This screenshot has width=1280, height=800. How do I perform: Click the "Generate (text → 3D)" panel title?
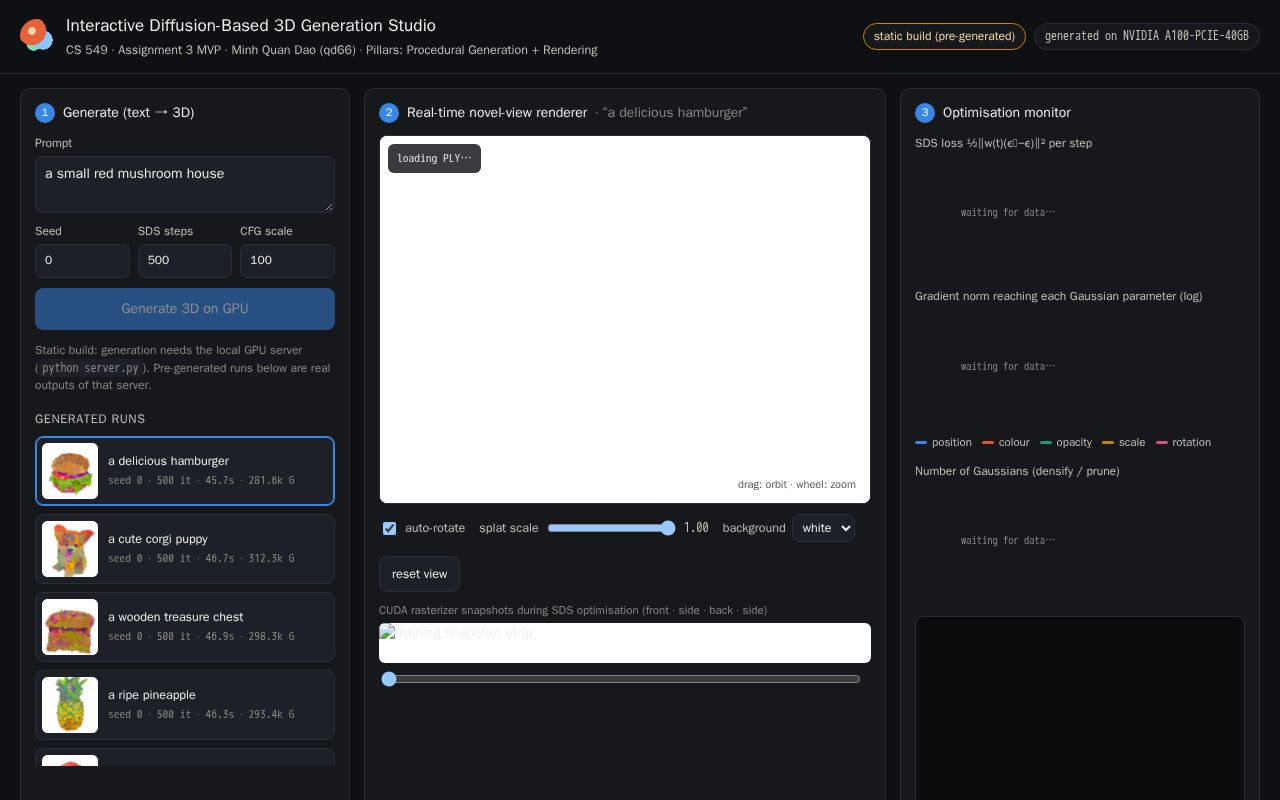tap(128, 113)
